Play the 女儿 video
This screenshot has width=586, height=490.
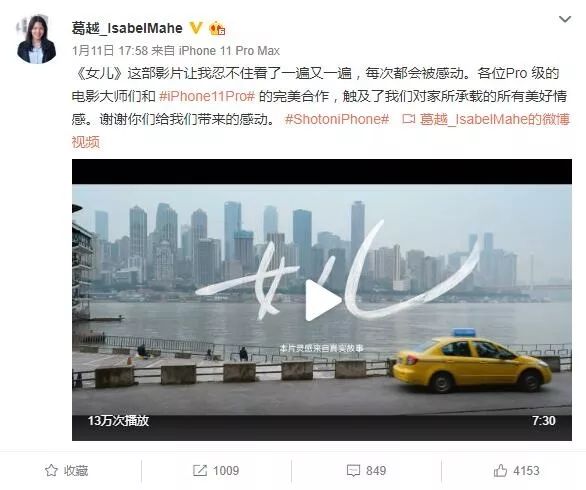click(x=323, y=301)
